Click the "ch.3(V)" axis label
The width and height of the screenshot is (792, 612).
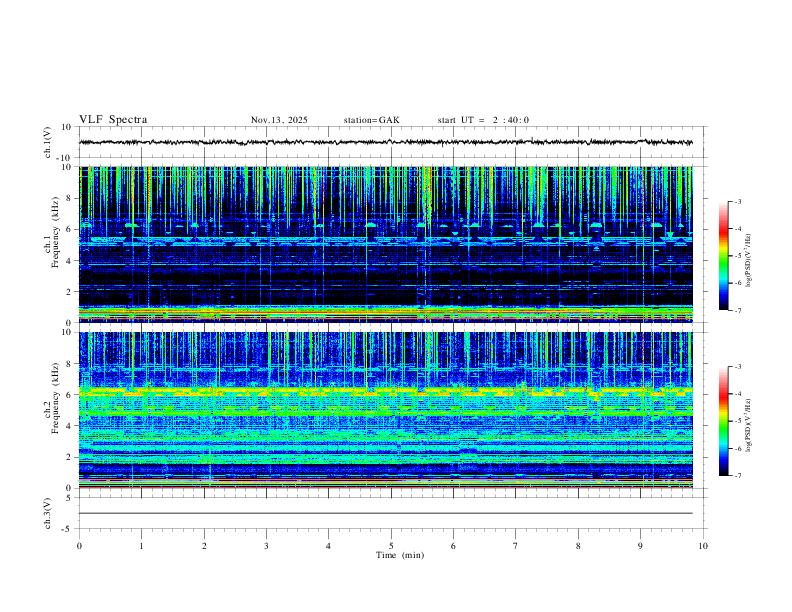click(x=48, y=513)
